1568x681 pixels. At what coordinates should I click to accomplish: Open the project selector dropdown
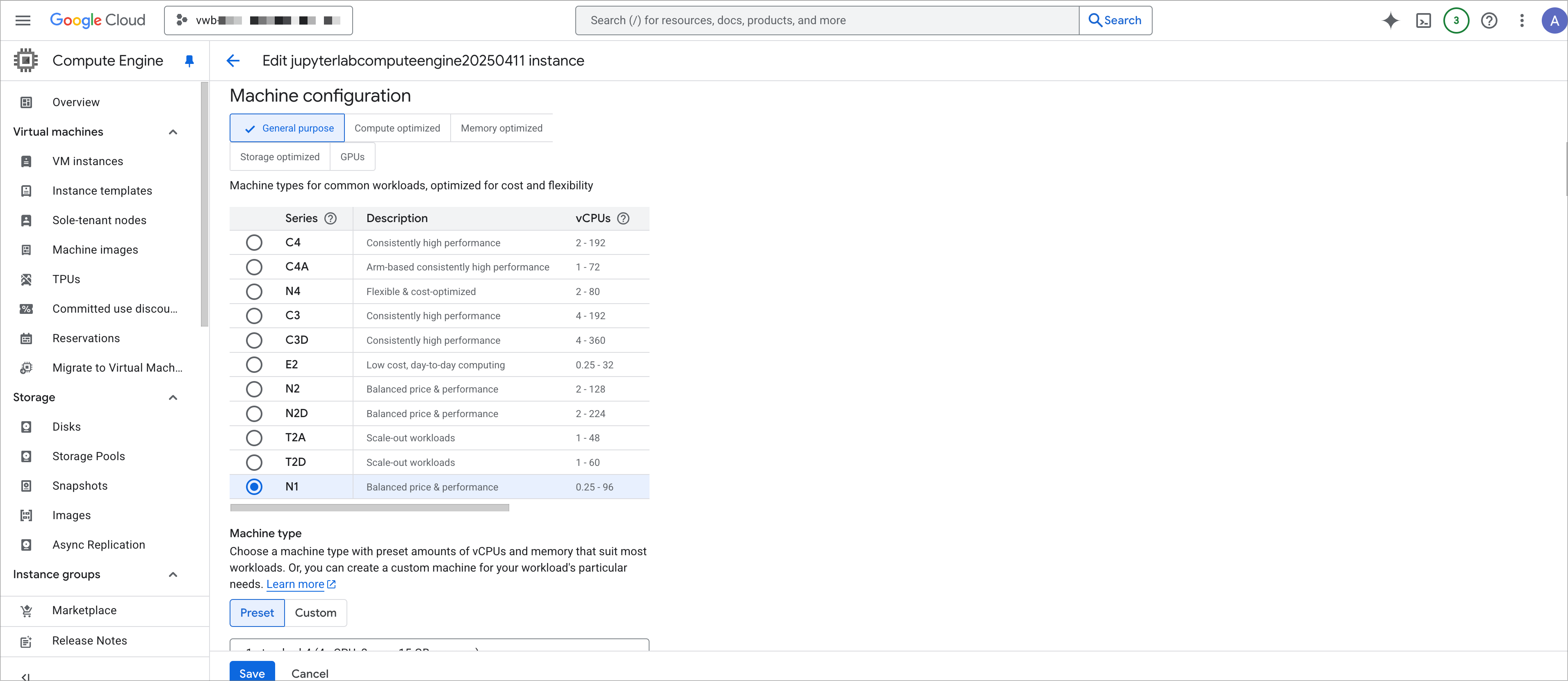[258, 20]
